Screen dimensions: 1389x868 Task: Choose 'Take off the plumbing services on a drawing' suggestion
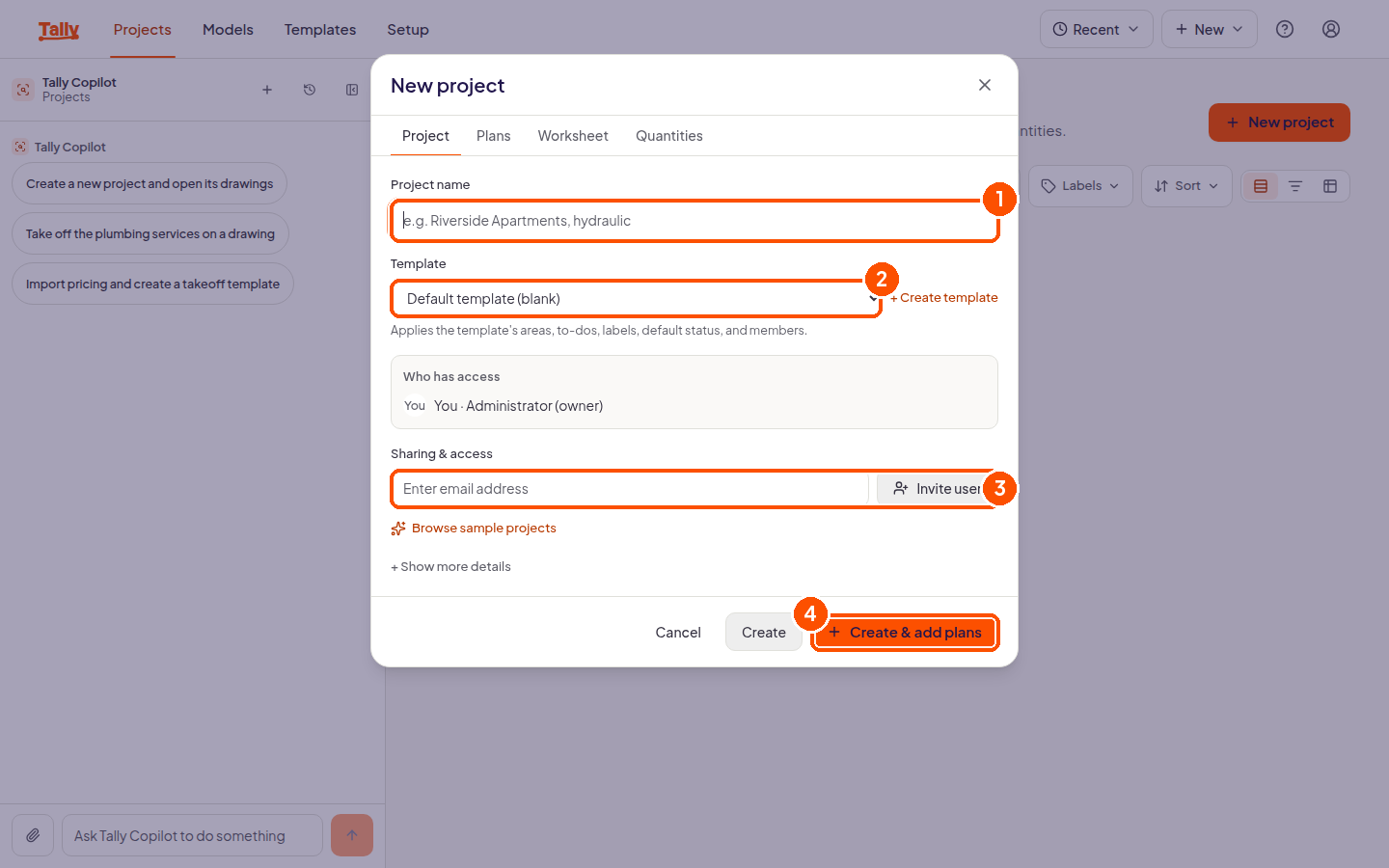(x=150, y=233)
